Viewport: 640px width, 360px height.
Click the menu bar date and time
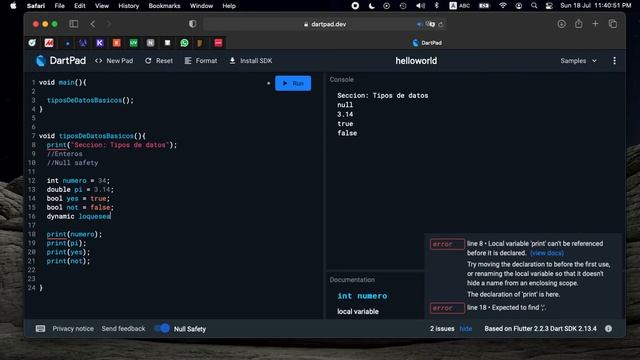pos(596,6)
